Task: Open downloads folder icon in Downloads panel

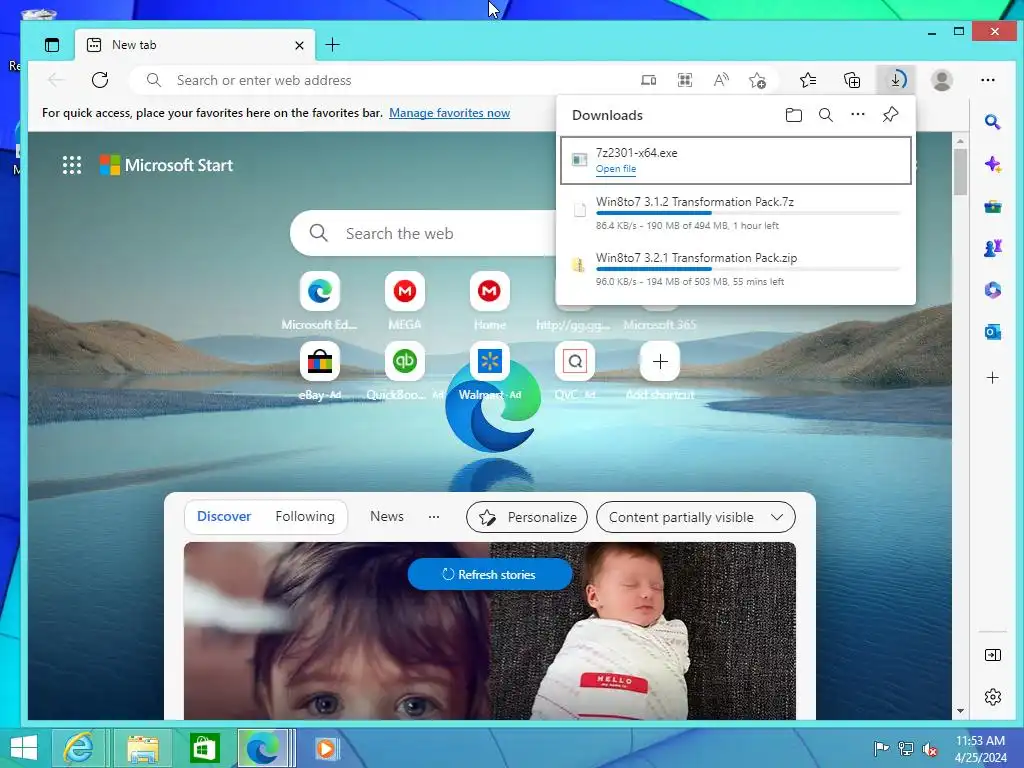Action: tap(793, 115)
